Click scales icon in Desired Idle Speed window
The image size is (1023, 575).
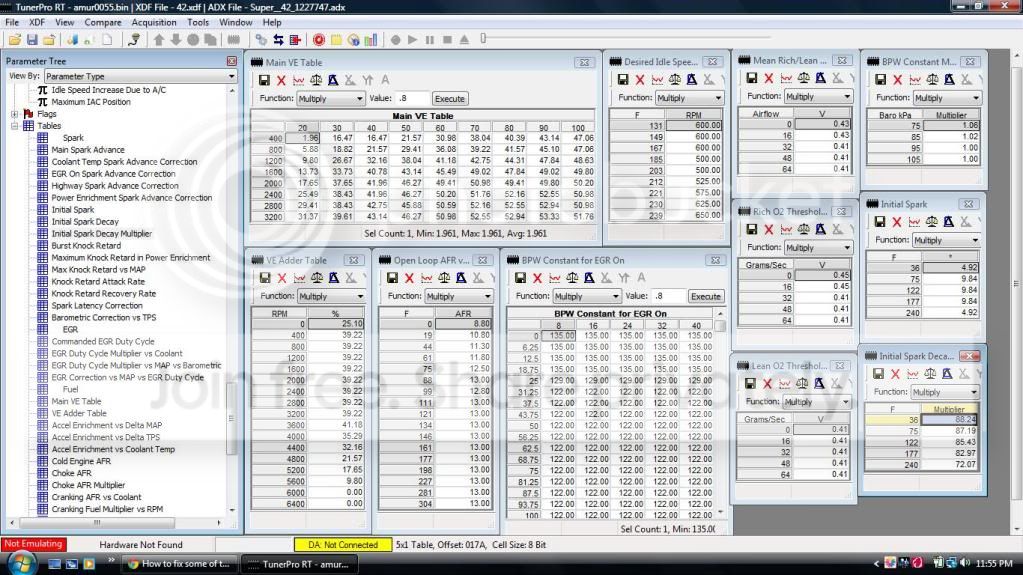click(675, 80)
